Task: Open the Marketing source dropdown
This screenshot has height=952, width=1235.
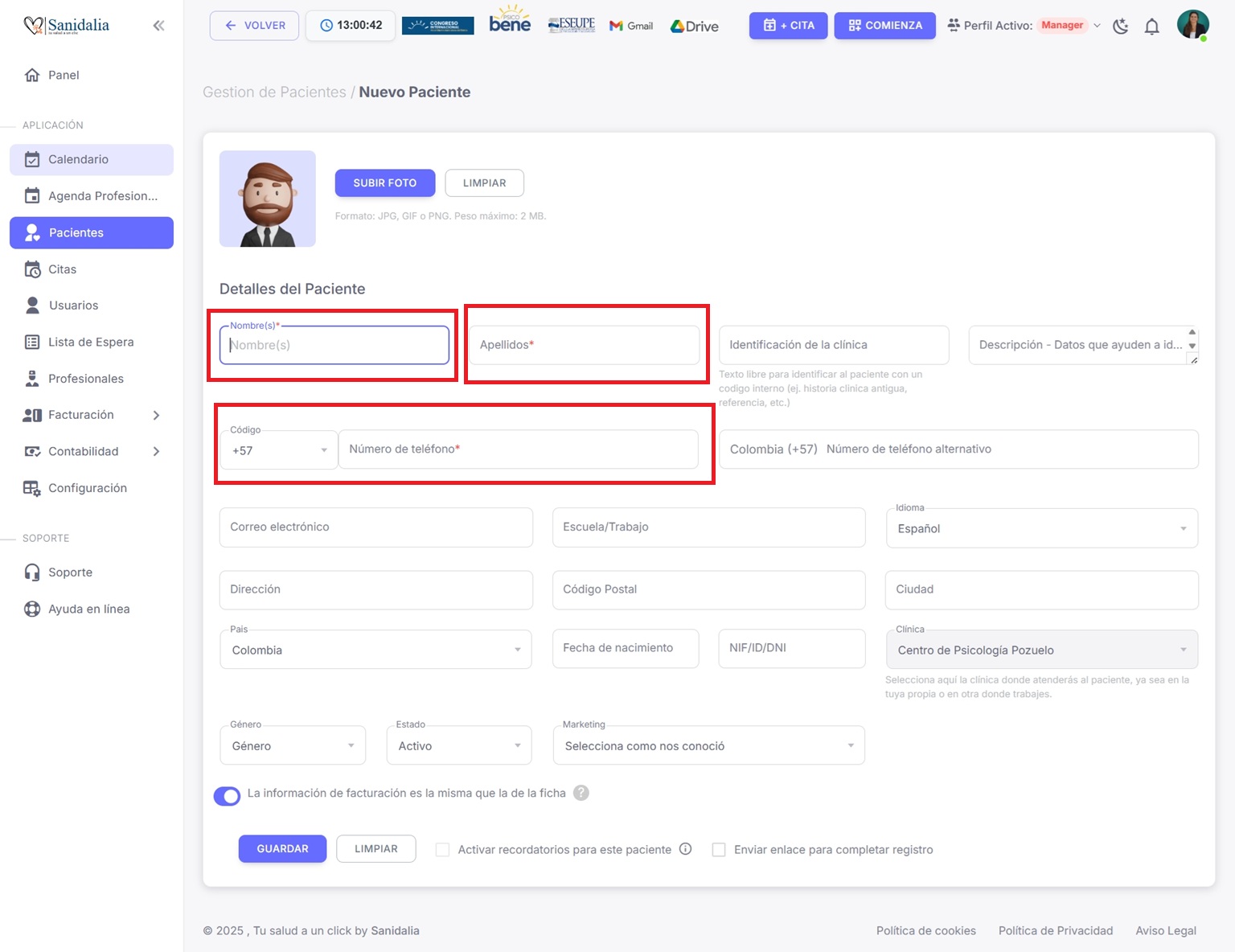Action: click(x=708, y=746)
